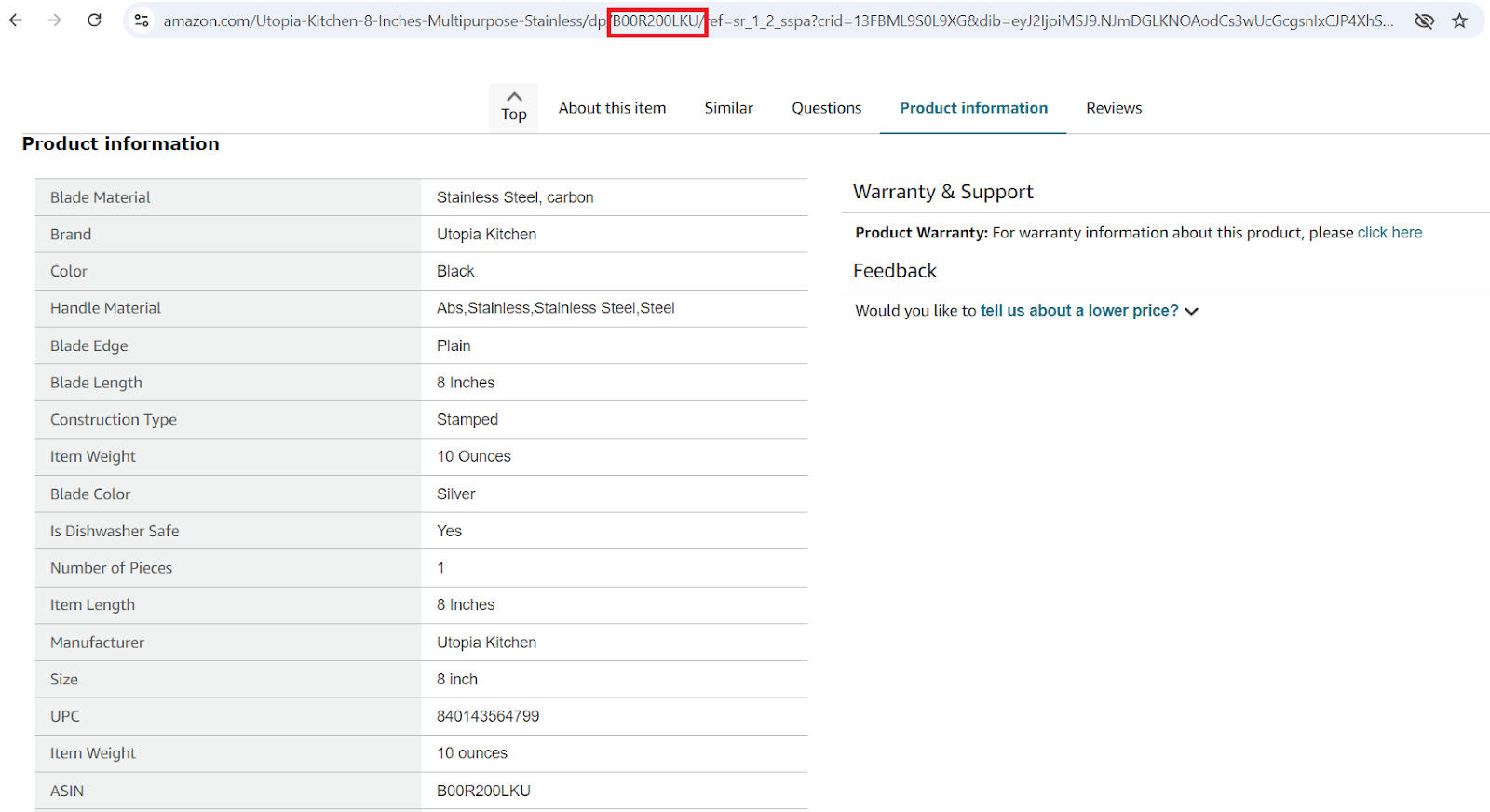This screenshot has height=812, width=1490.
Task: Open the About this item tab
Action: (x=612, y=108)
